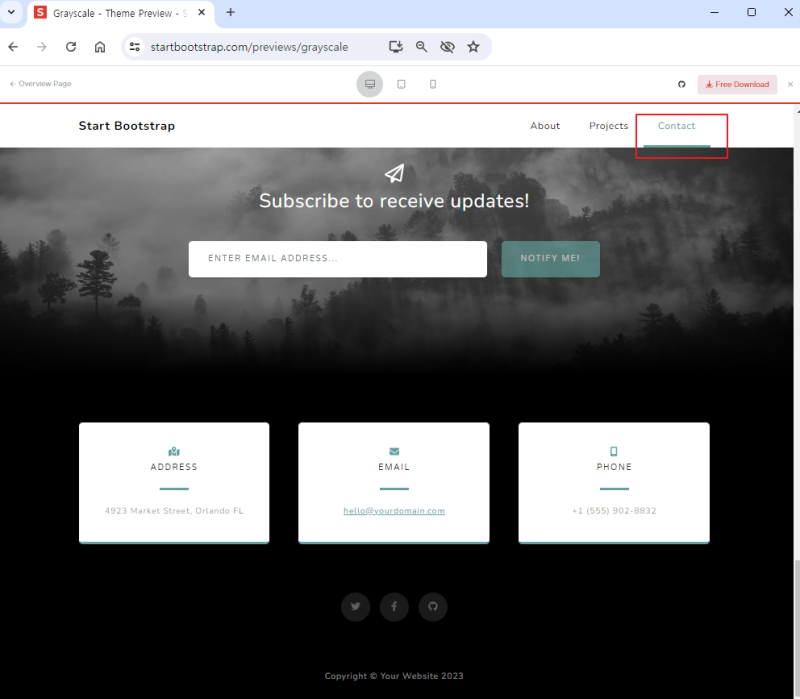Select the desktop preview device icon
This screenshot has height=699, width=800.
point(370,84)
